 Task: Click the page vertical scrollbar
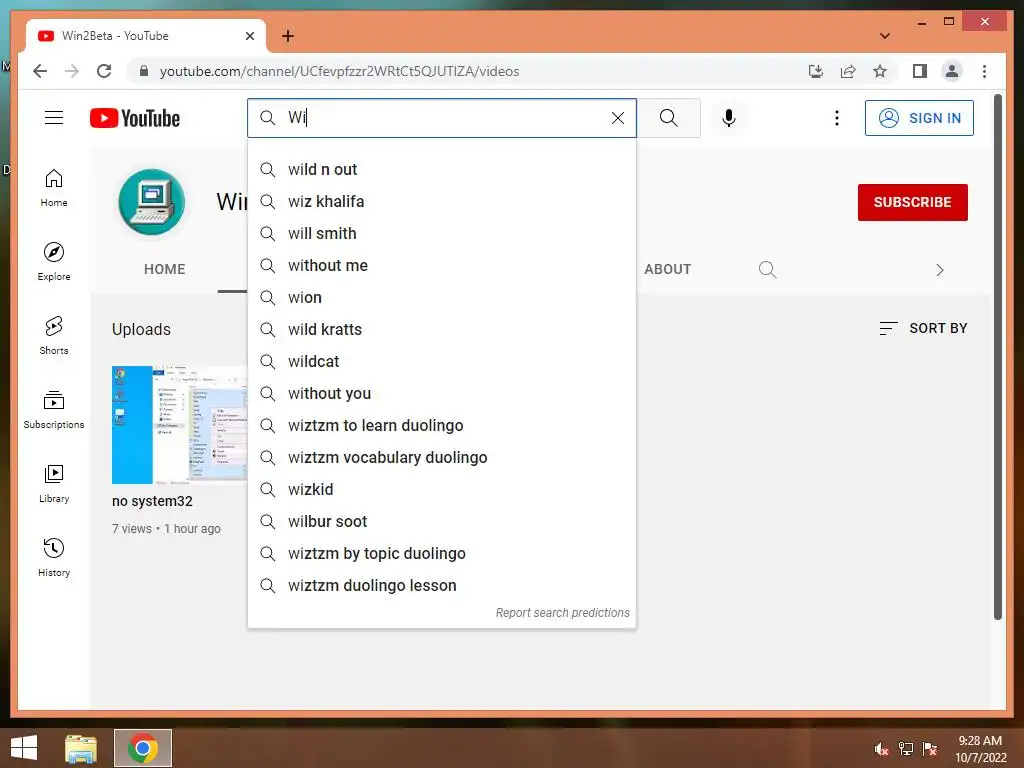(x=997, y=356)
